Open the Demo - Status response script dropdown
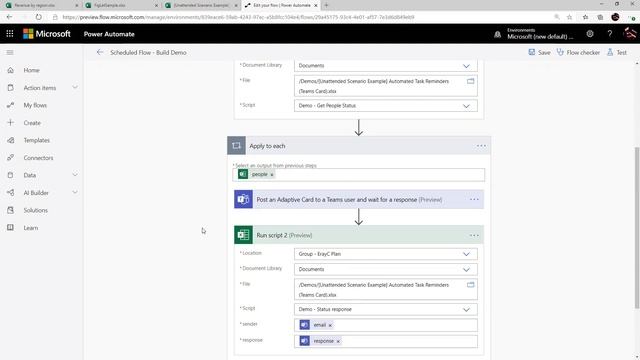The image size is (640, 360). pos(386,309)
